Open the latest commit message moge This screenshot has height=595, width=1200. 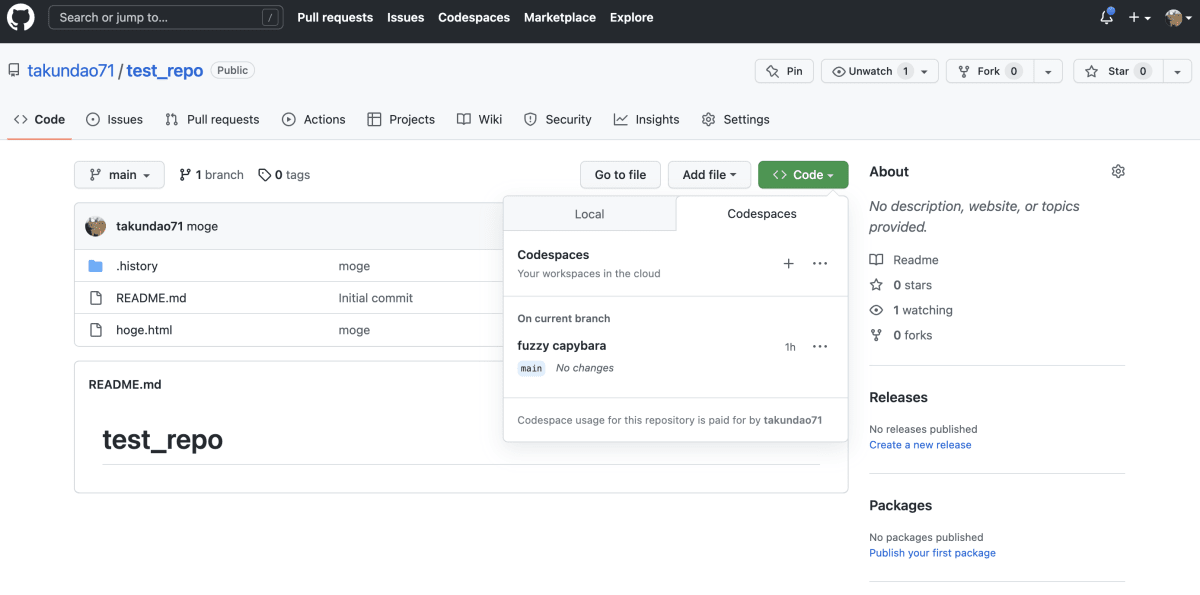(x=202, y=226)
